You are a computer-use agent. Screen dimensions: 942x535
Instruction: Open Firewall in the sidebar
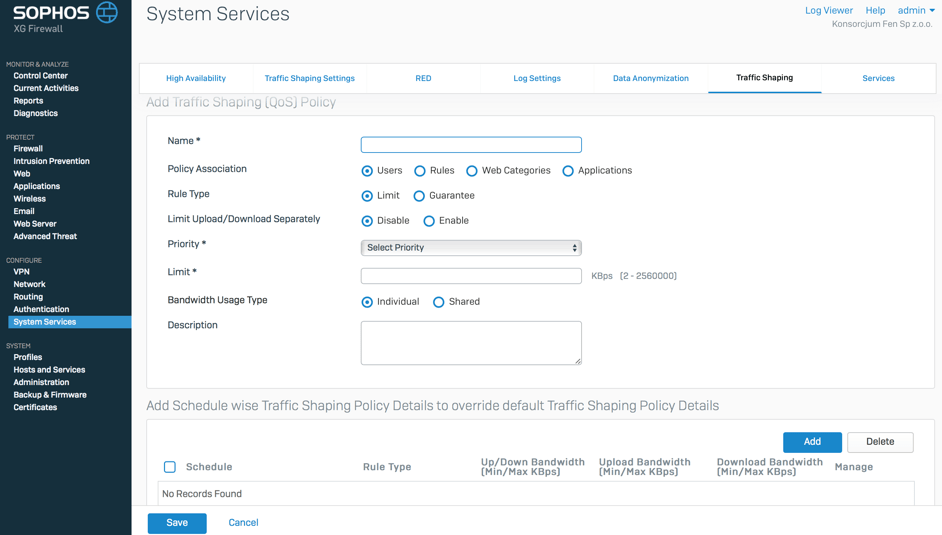click(28, 148)
